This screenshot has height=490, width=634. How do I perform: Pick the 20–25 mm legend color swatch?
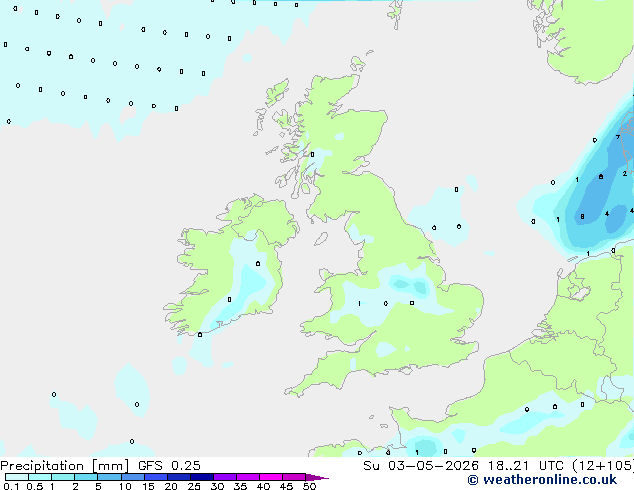[179, 477]
